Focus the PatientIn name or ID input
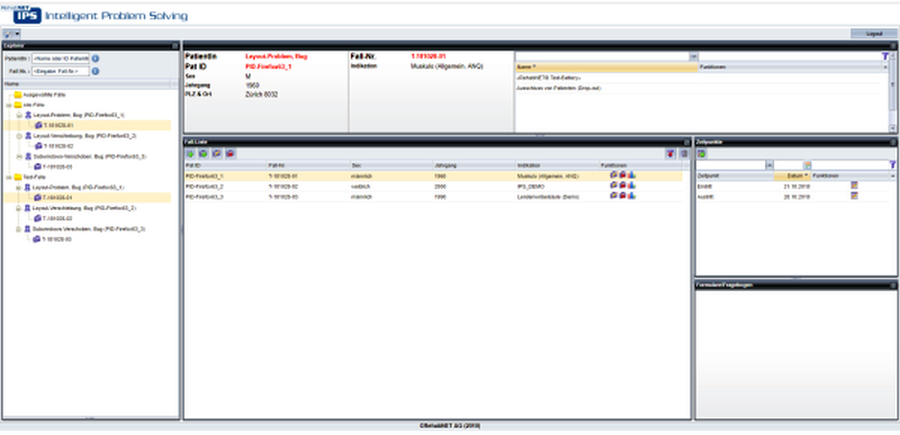The height and width of the screenshot is (435, 900). coord(60,59)
